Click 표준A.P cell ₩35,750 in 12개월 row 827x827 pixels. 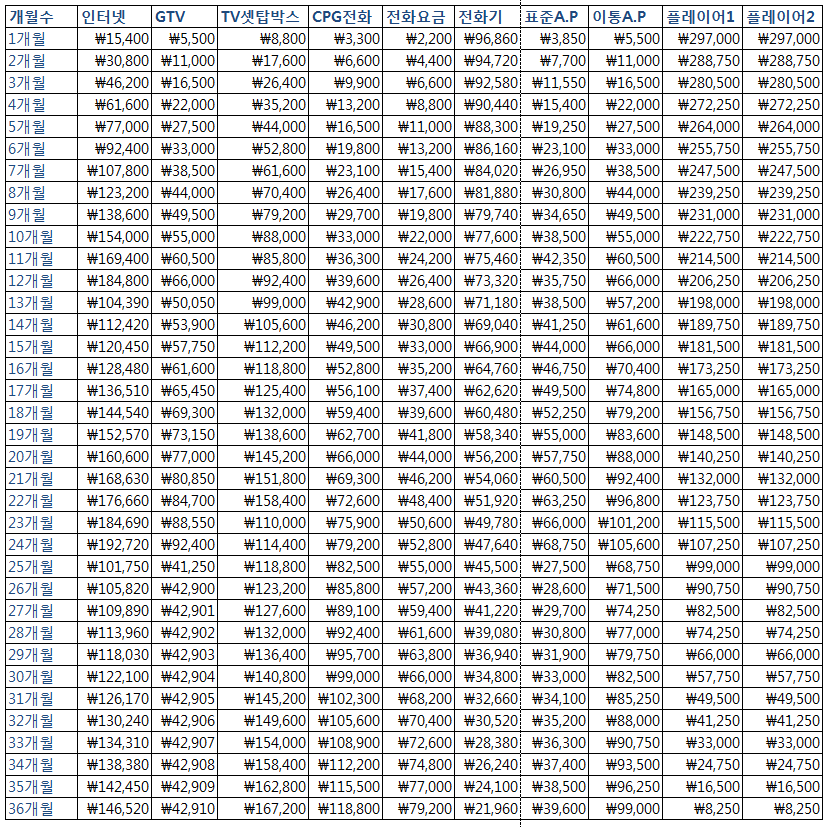click(x=554, y=281)
